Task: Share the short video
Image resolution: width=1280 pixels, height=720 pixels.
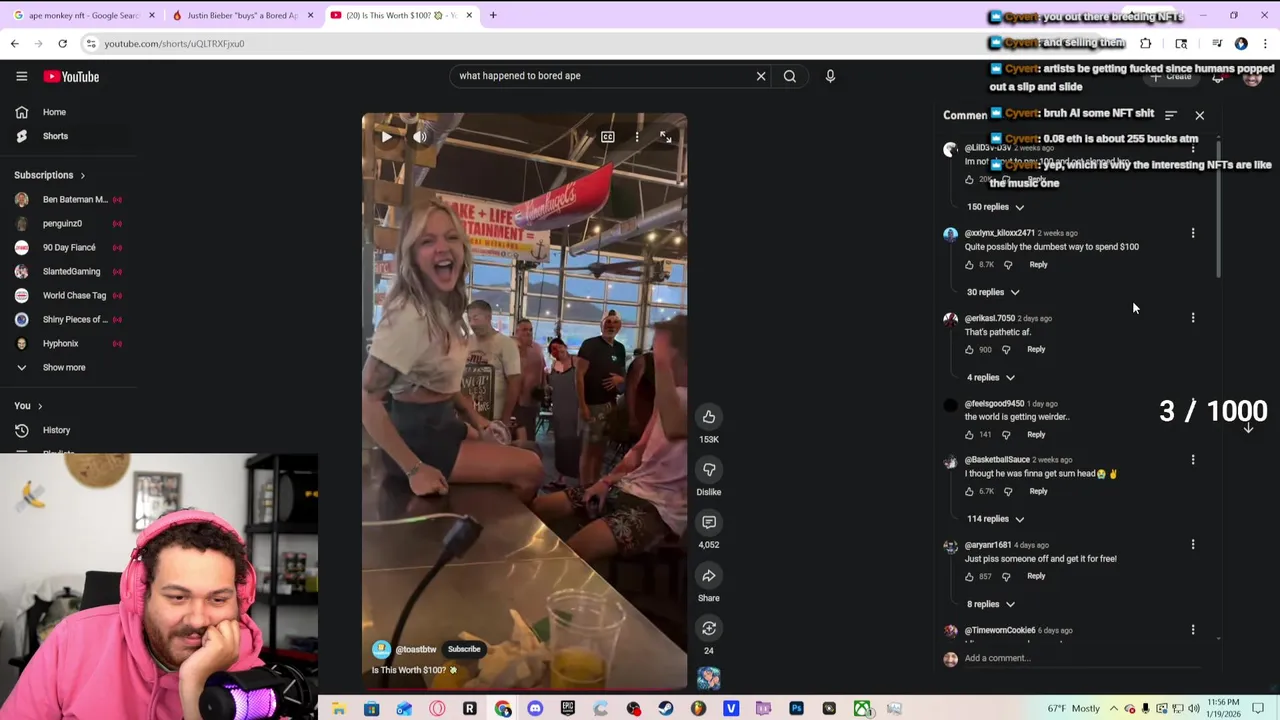Action: [x=709, y=575]
